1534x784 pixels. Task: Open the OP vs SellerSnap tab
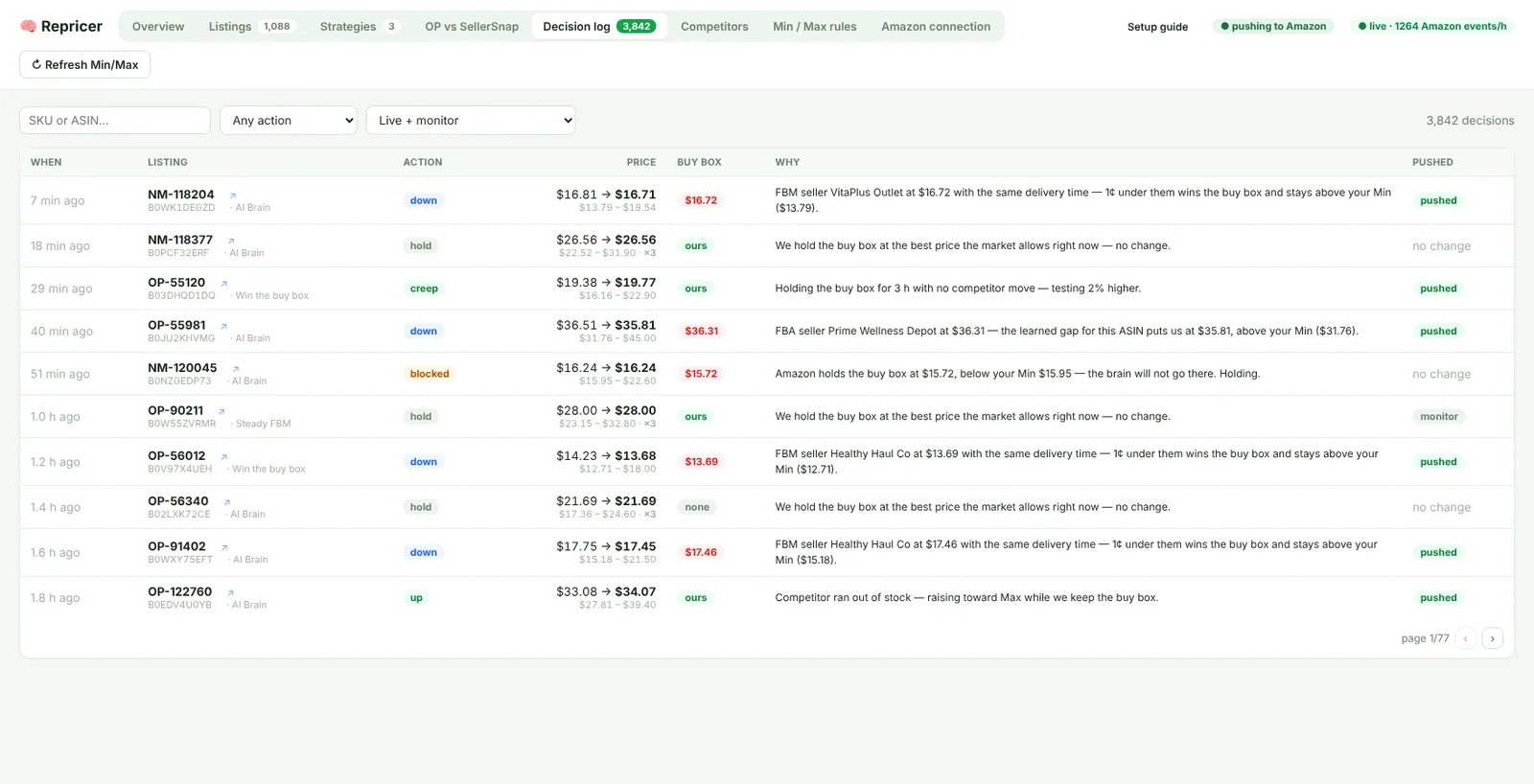pyautogui.click(x=472, y=27)
